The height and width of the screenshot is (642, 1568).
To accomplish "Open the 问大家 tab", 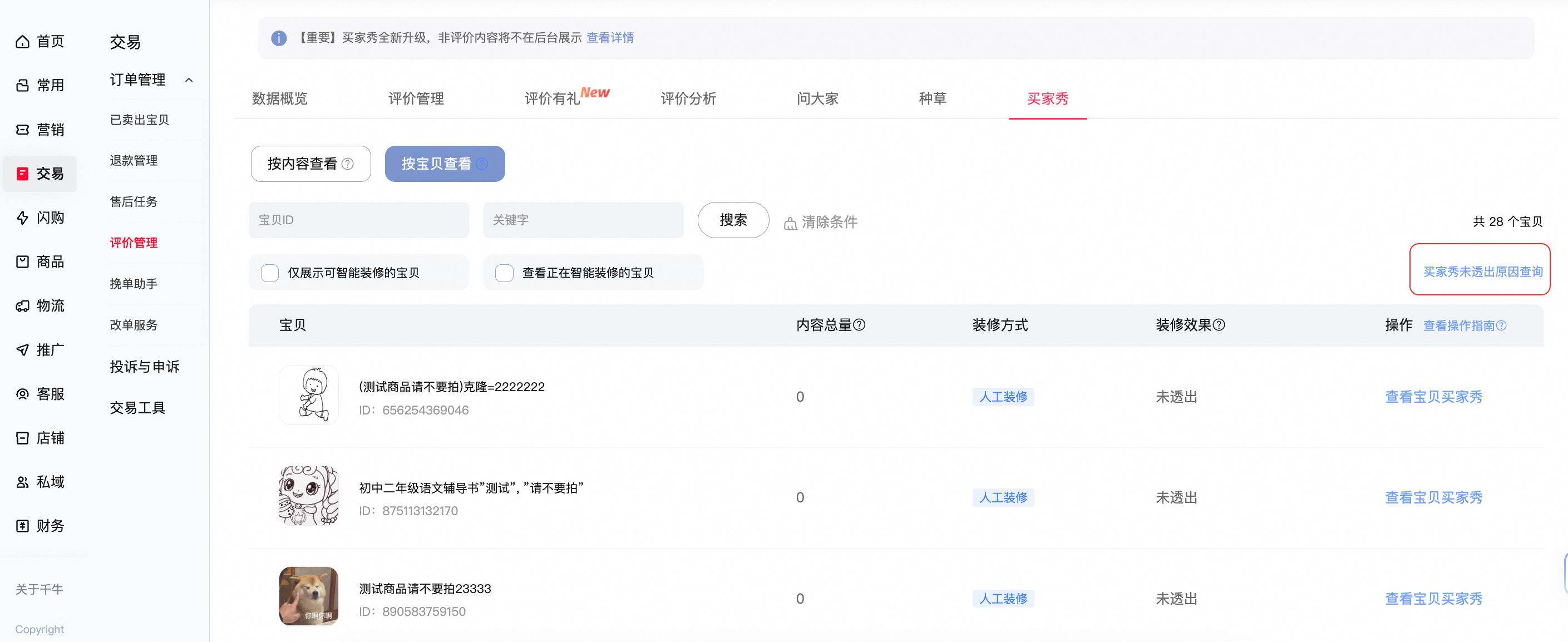I will (x=818, y=98).
